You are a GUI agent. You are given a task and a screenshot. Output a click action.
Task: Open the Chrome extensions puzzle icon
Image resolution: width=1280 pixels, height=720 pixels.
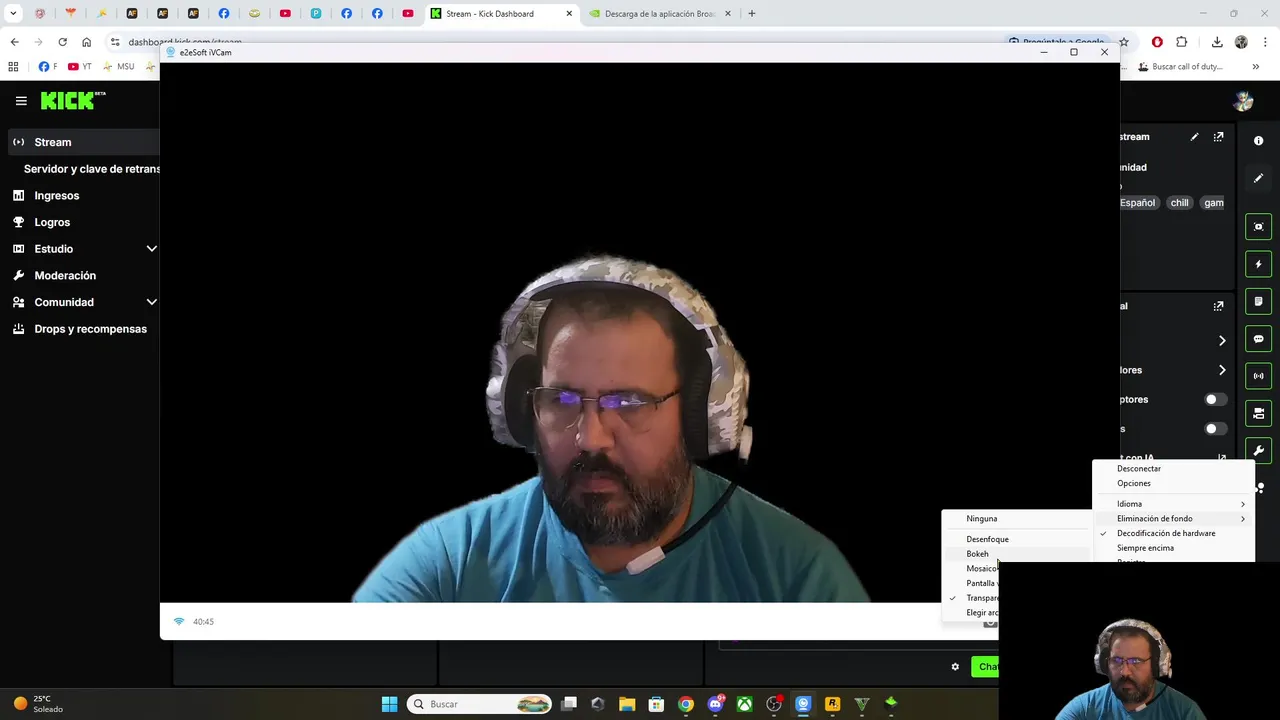1181,42
